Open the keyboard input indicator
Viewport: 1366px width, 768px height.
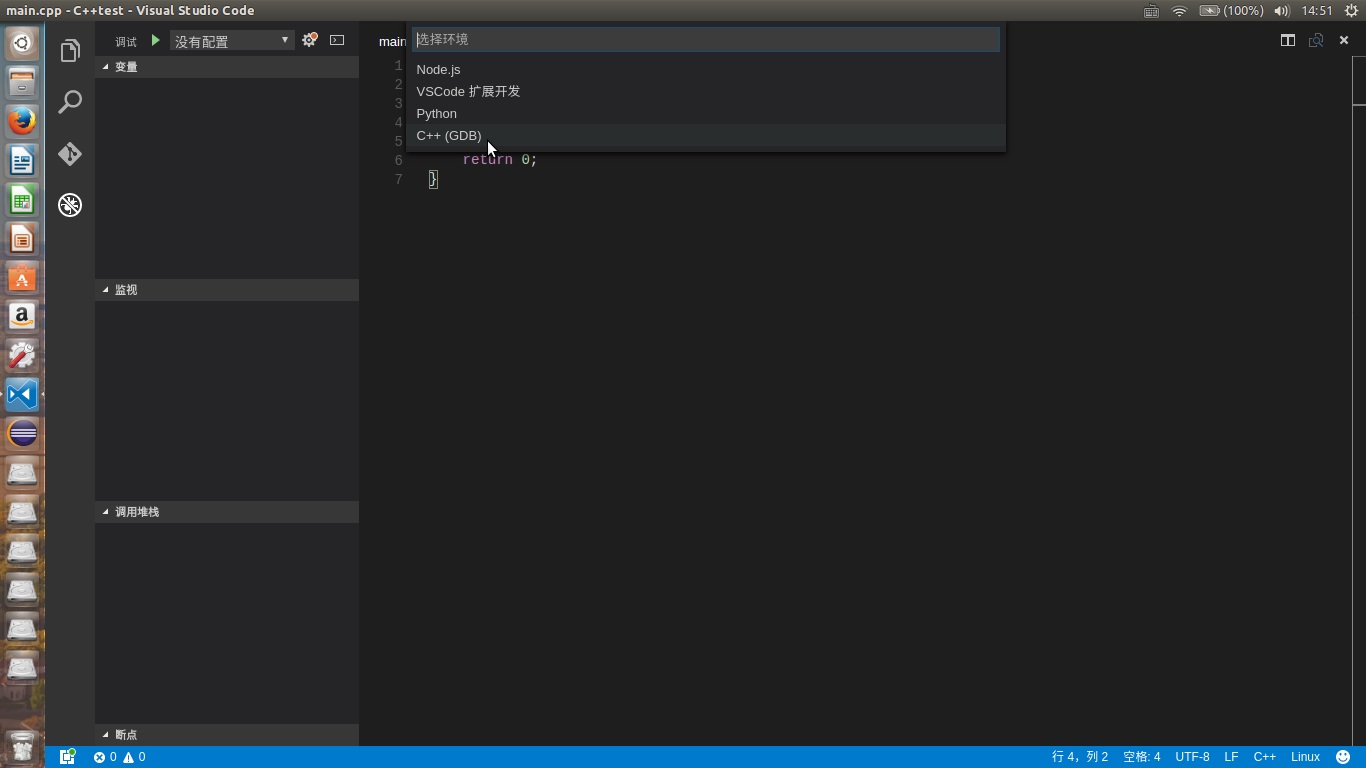[1152, 11]
